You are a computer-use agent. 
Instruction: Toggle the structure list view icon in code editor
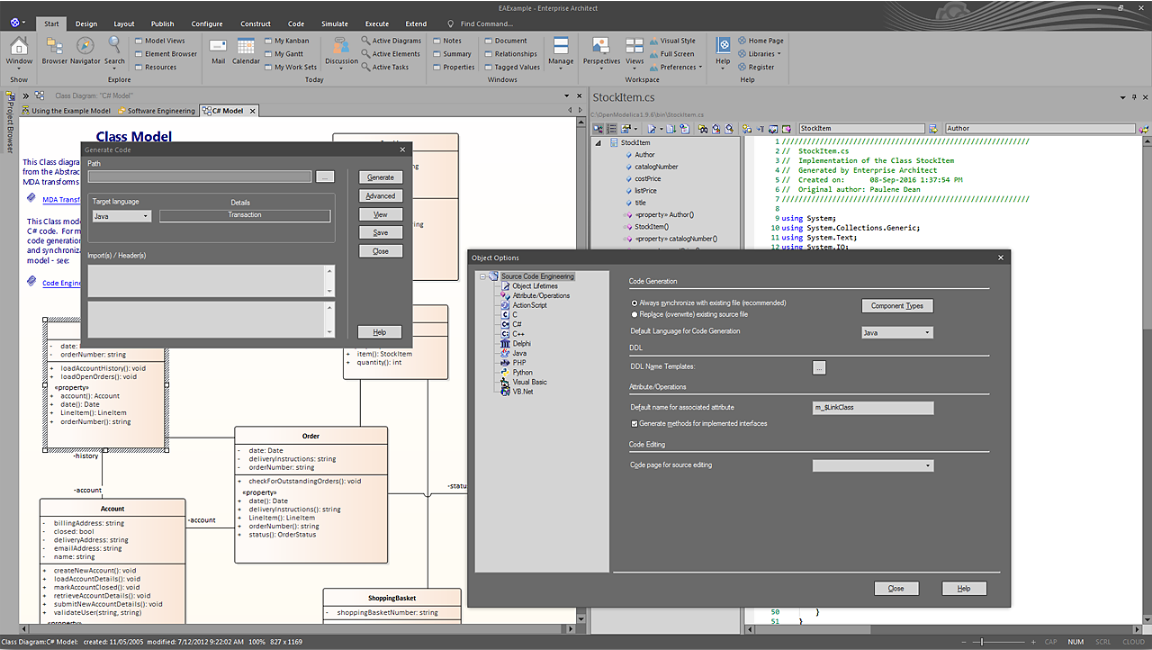[611, 129]
